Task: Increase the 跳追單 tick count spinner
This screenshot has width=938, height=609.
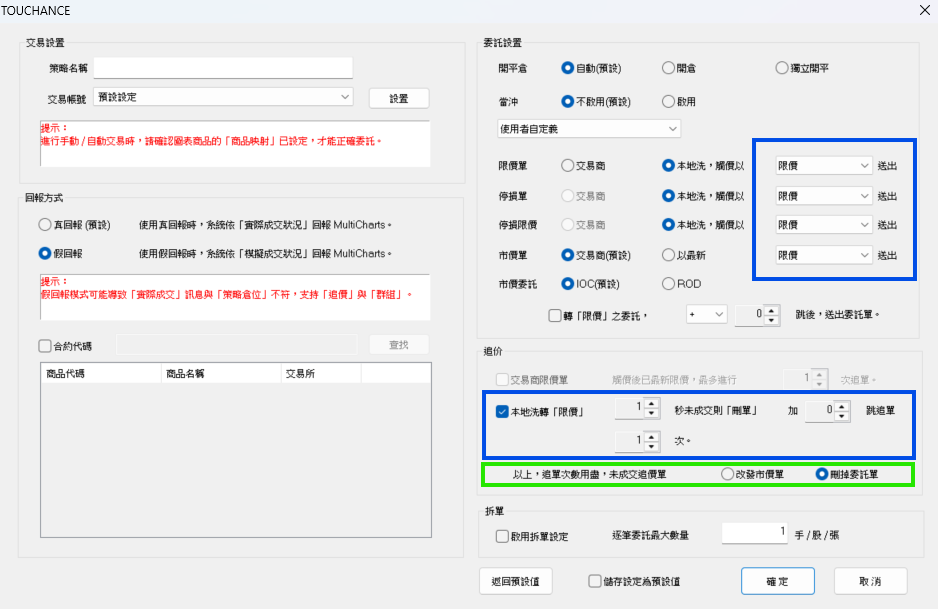Action: (x=842, y=405)
